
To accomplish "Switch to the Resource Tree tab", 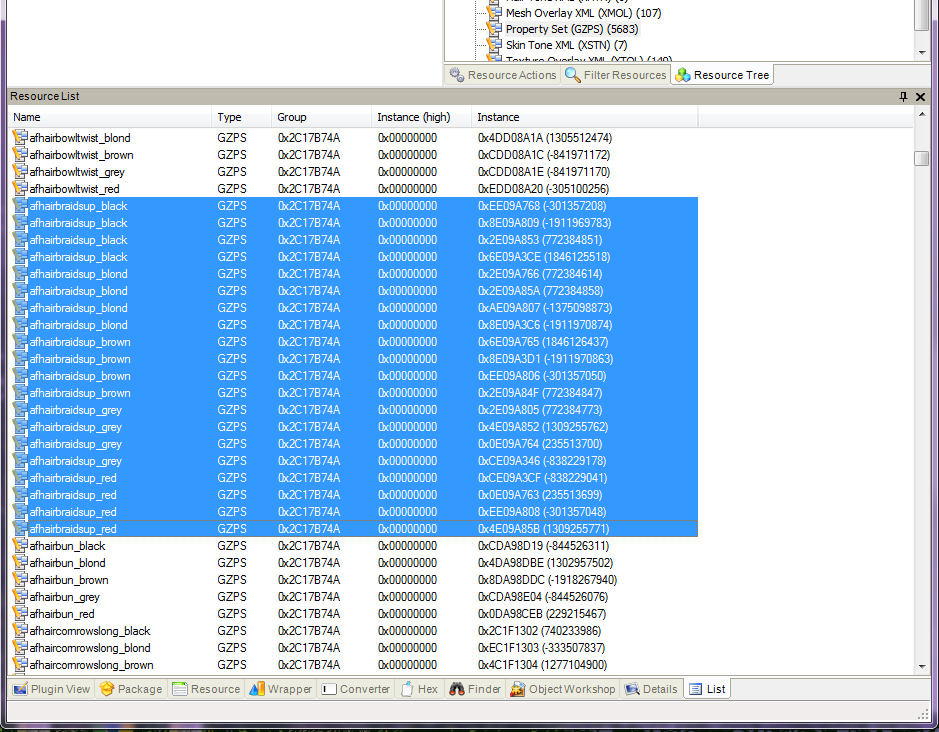I will pos(722,74).
